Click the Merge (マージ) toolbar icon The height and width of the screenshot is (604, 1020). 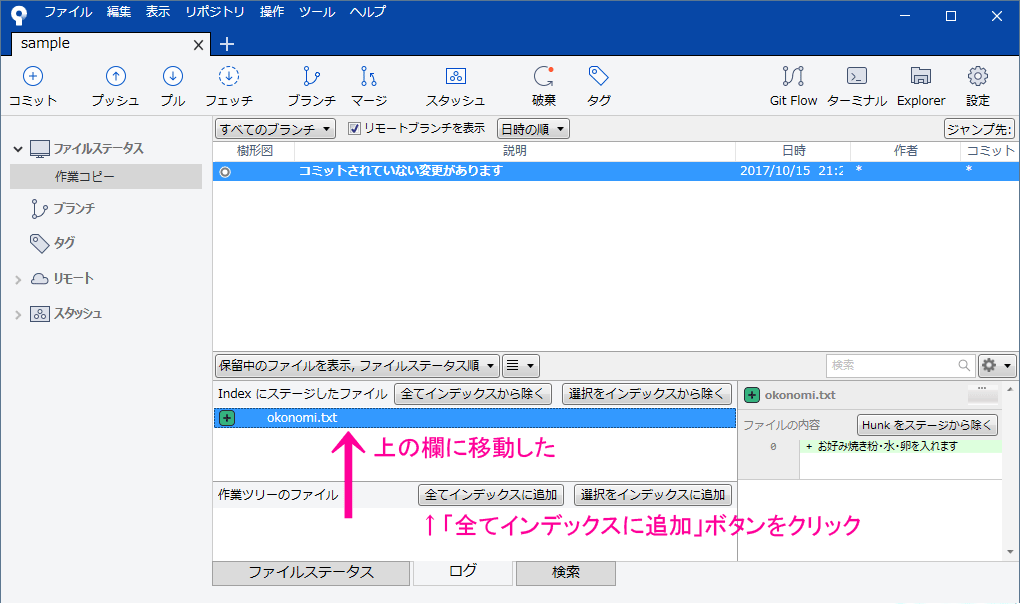tap(368, 76)
